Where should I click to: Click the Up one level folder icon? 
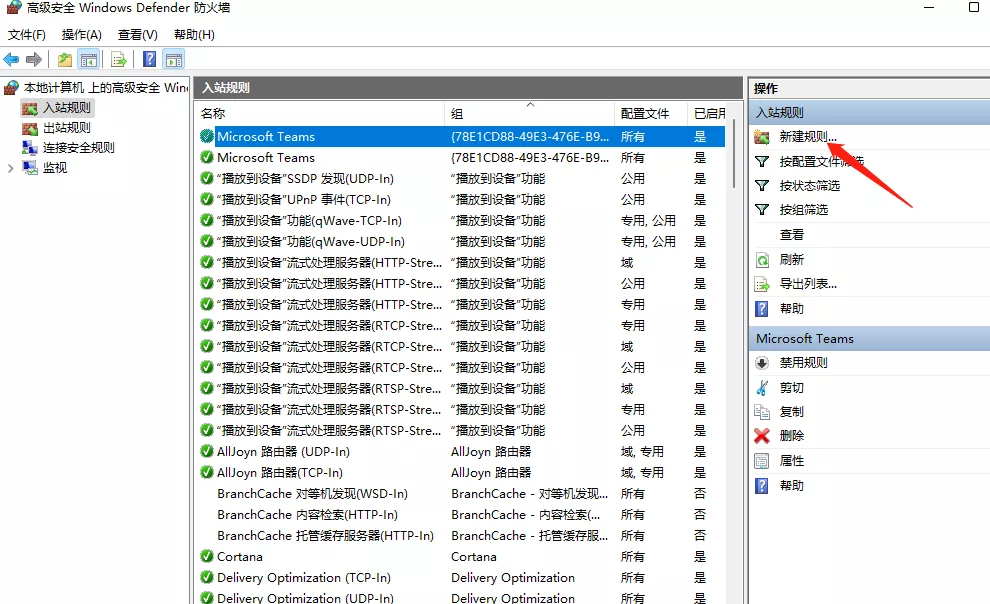[65, 60]
